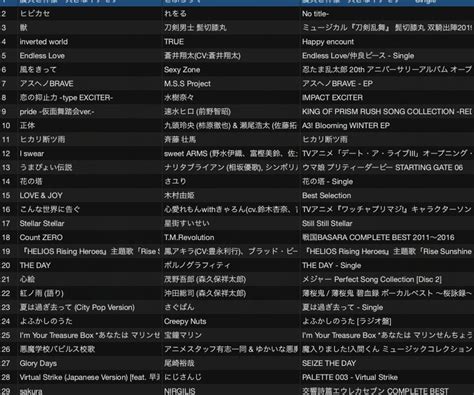Select the song title "ヒビカセ"

click(x=35, y=14)
